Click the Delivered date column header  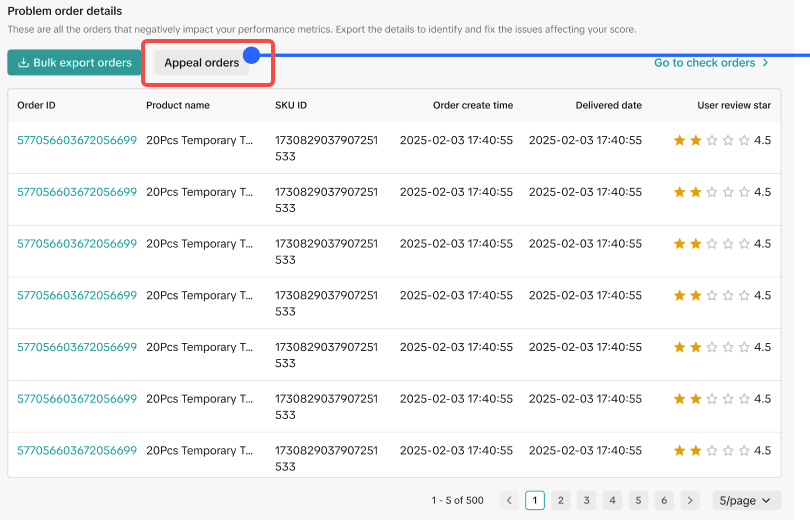click(608, 105)
